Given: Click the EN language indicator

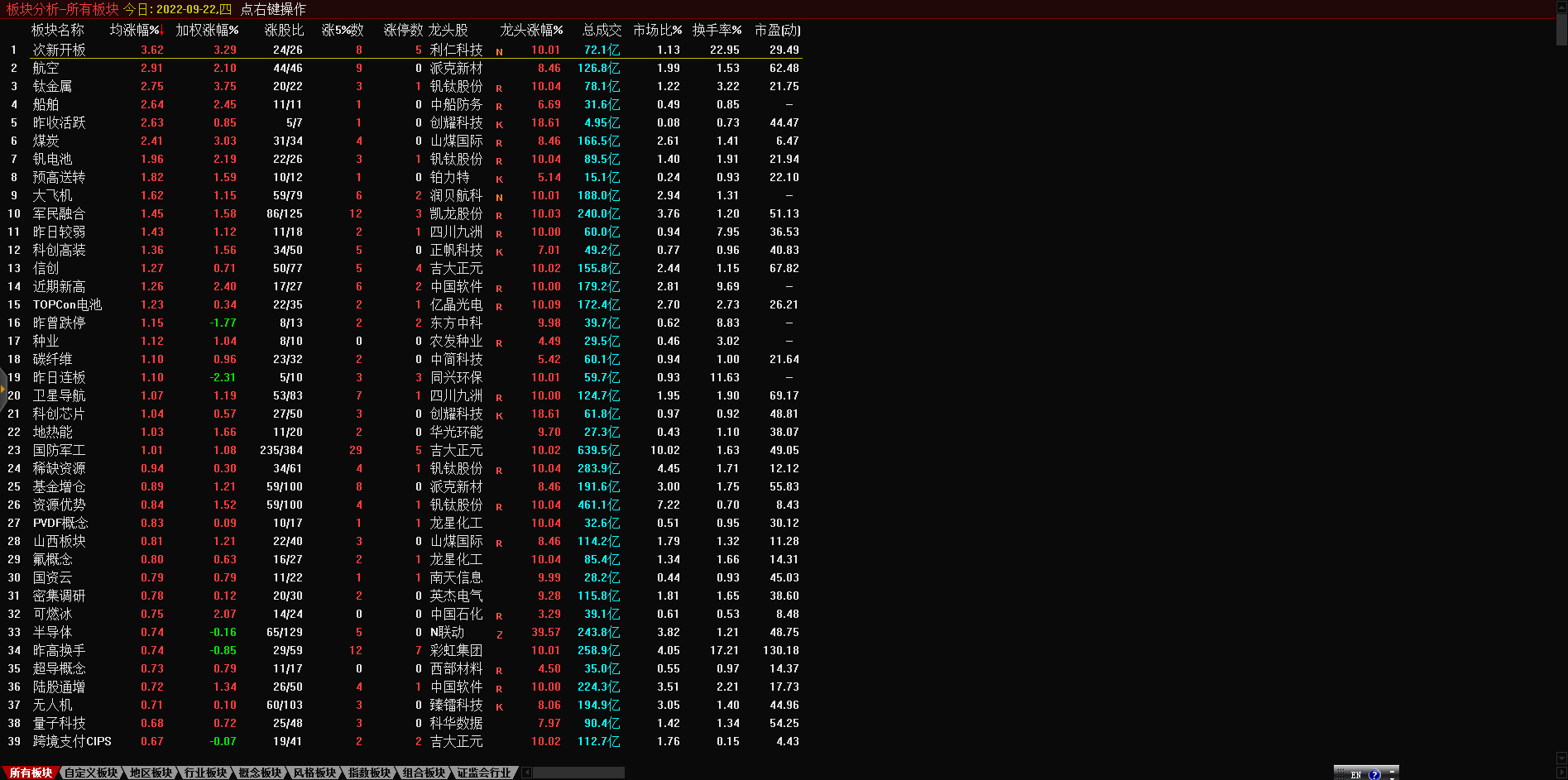Looking at the screenshot, I should pos(1355,774).
